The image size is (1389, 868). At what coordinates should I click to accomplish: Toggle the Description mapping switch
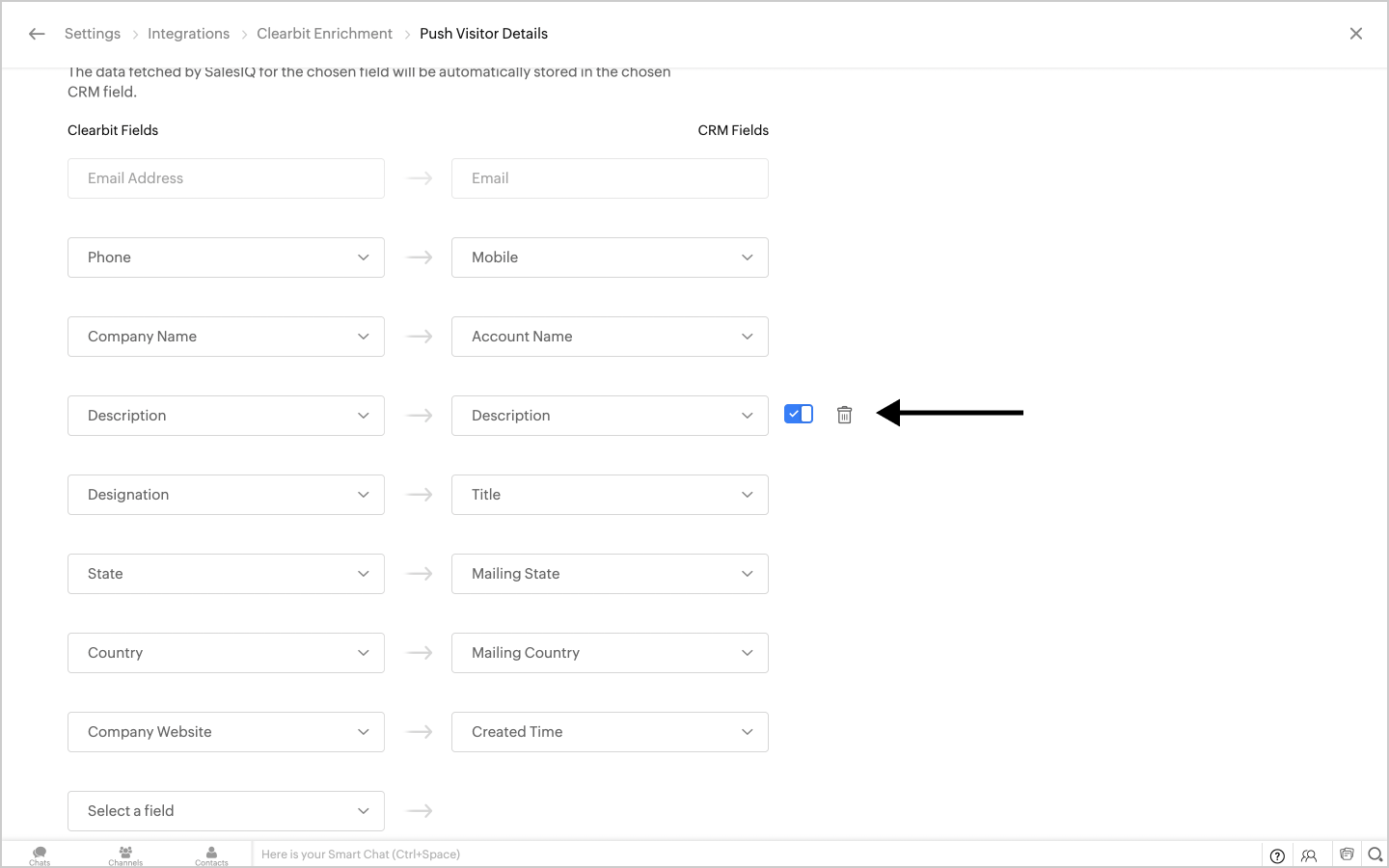click(799, 414)
